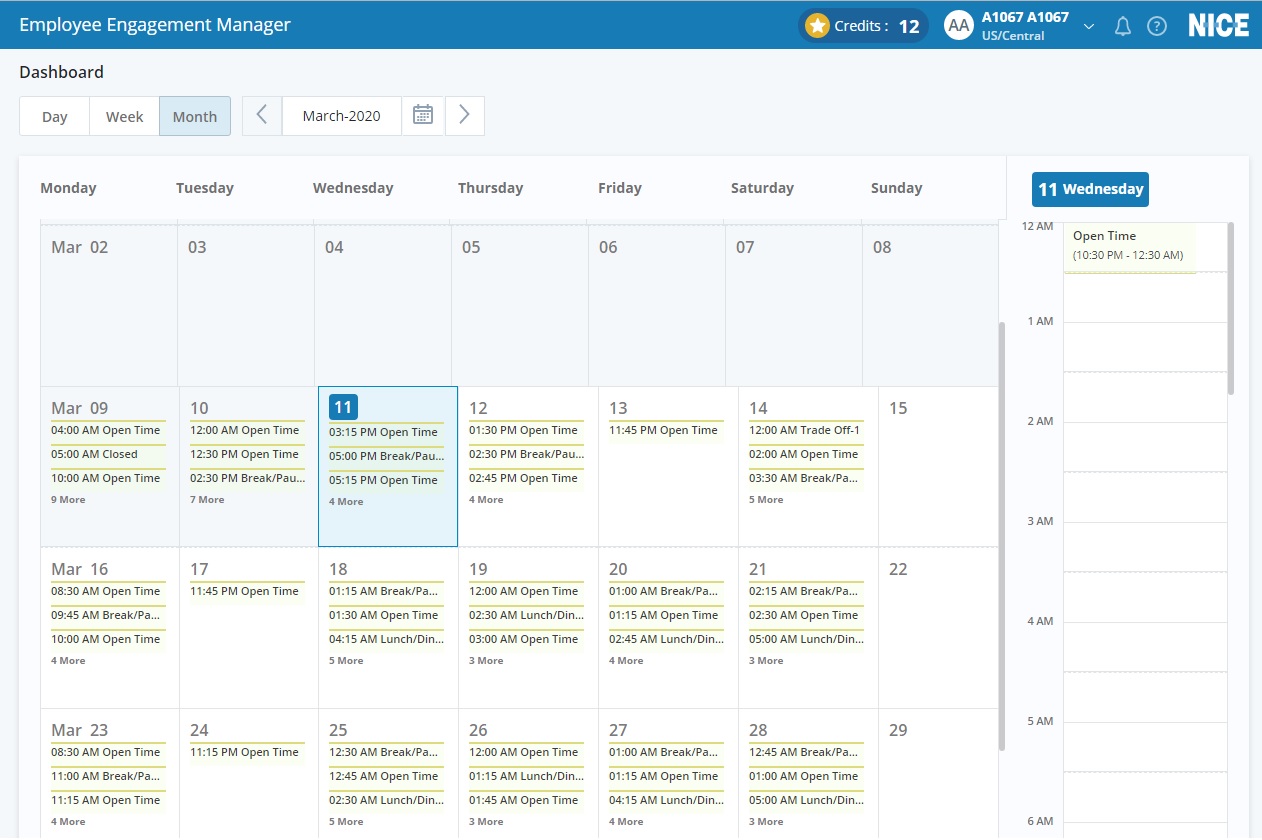Open 05:00 AM Closed event on March 09
Screen dimensions: 1262x840
pos(95,454)
